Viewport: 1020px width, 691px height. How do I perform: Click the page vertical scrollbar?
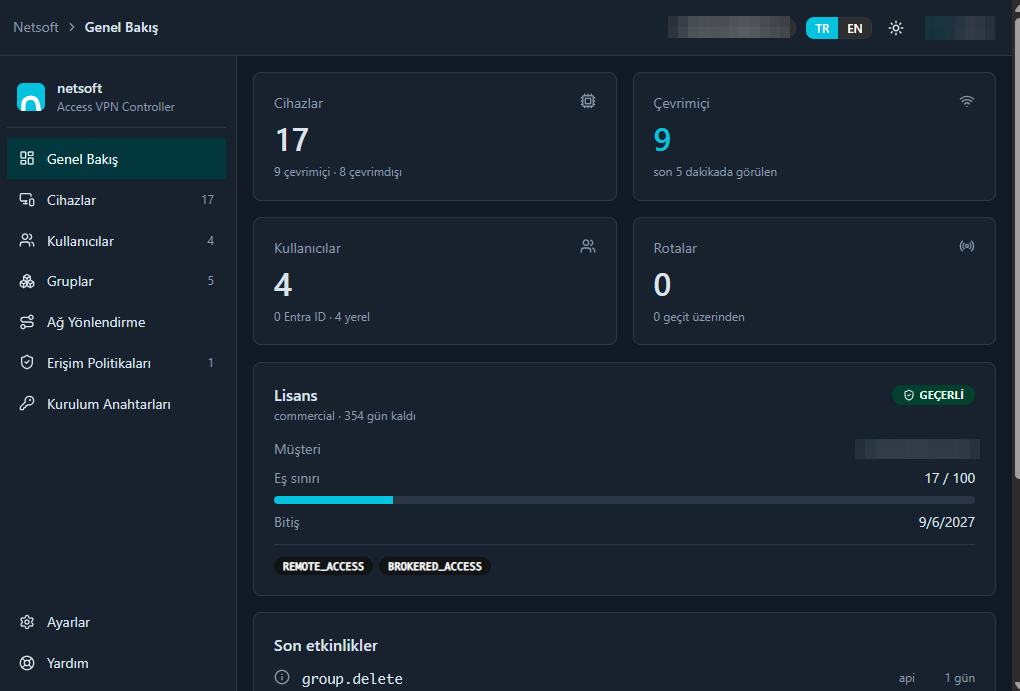coord(1016,247)
